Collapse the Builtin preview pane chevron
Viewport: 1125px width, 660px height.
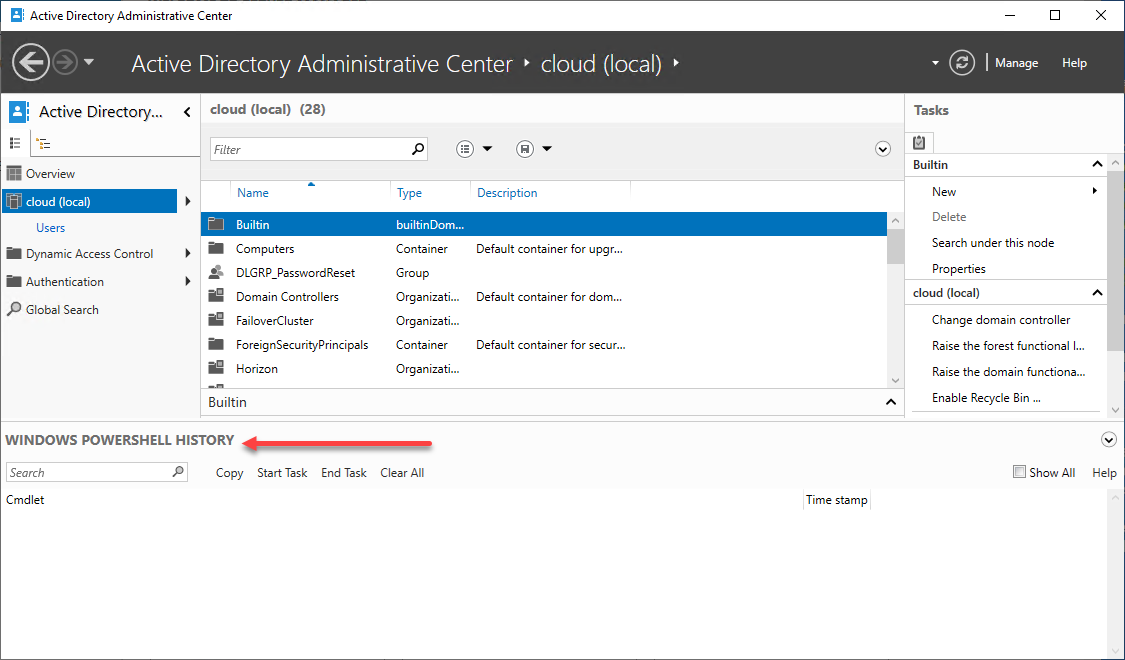890,402
